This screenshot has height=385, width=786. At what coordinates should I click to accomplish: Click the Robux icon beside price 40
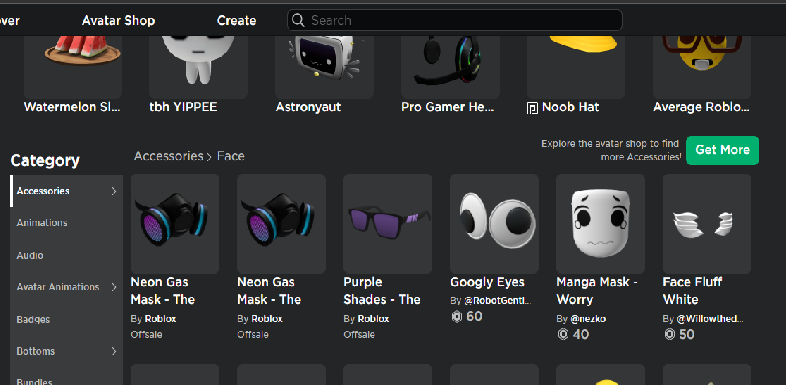pyautogui.click(x=563, y=334)
